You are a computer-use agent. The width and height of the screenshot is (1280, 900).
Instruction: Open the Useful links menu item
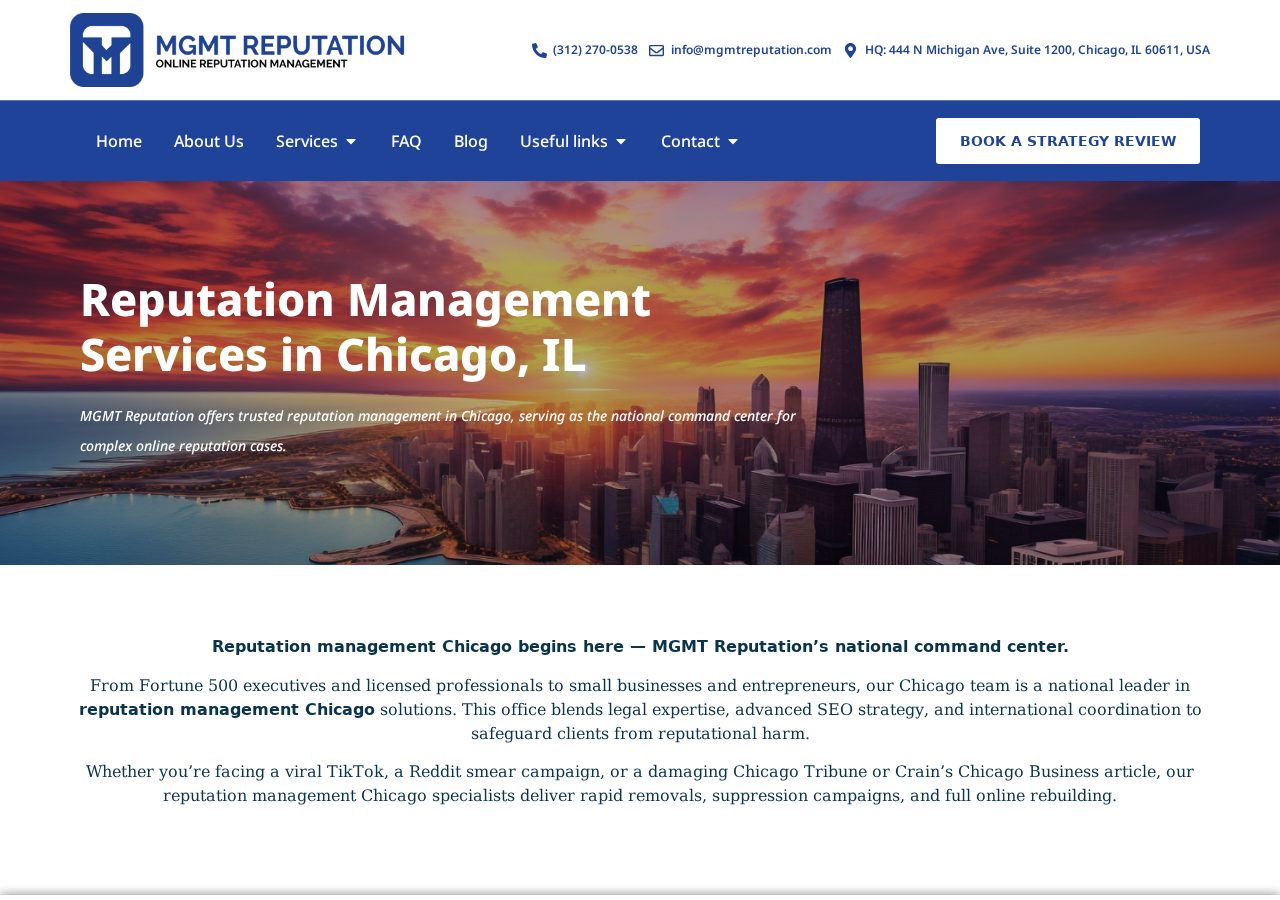564,141
